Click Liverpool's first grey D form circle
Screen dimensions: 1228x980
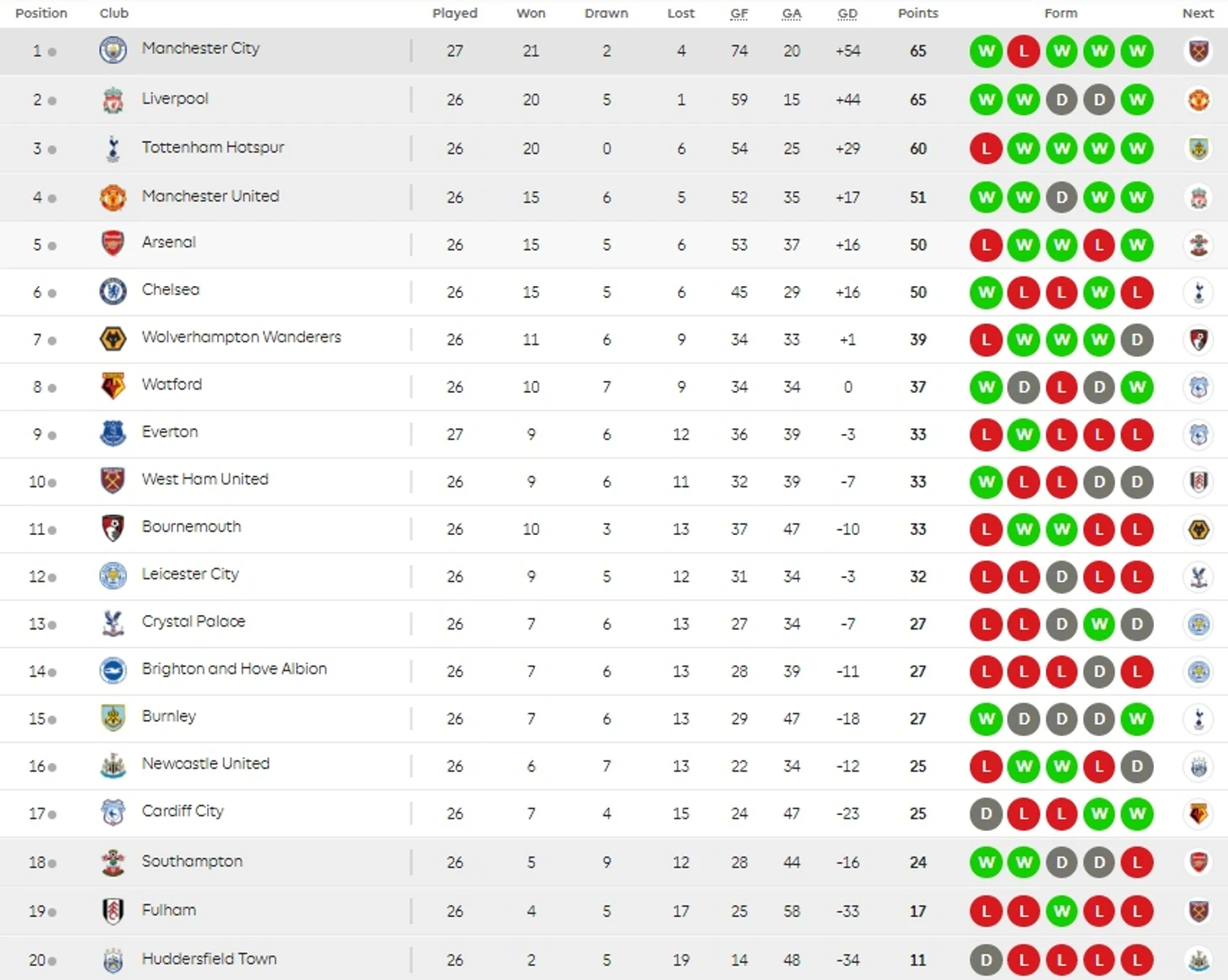(x=1061, y=100)
